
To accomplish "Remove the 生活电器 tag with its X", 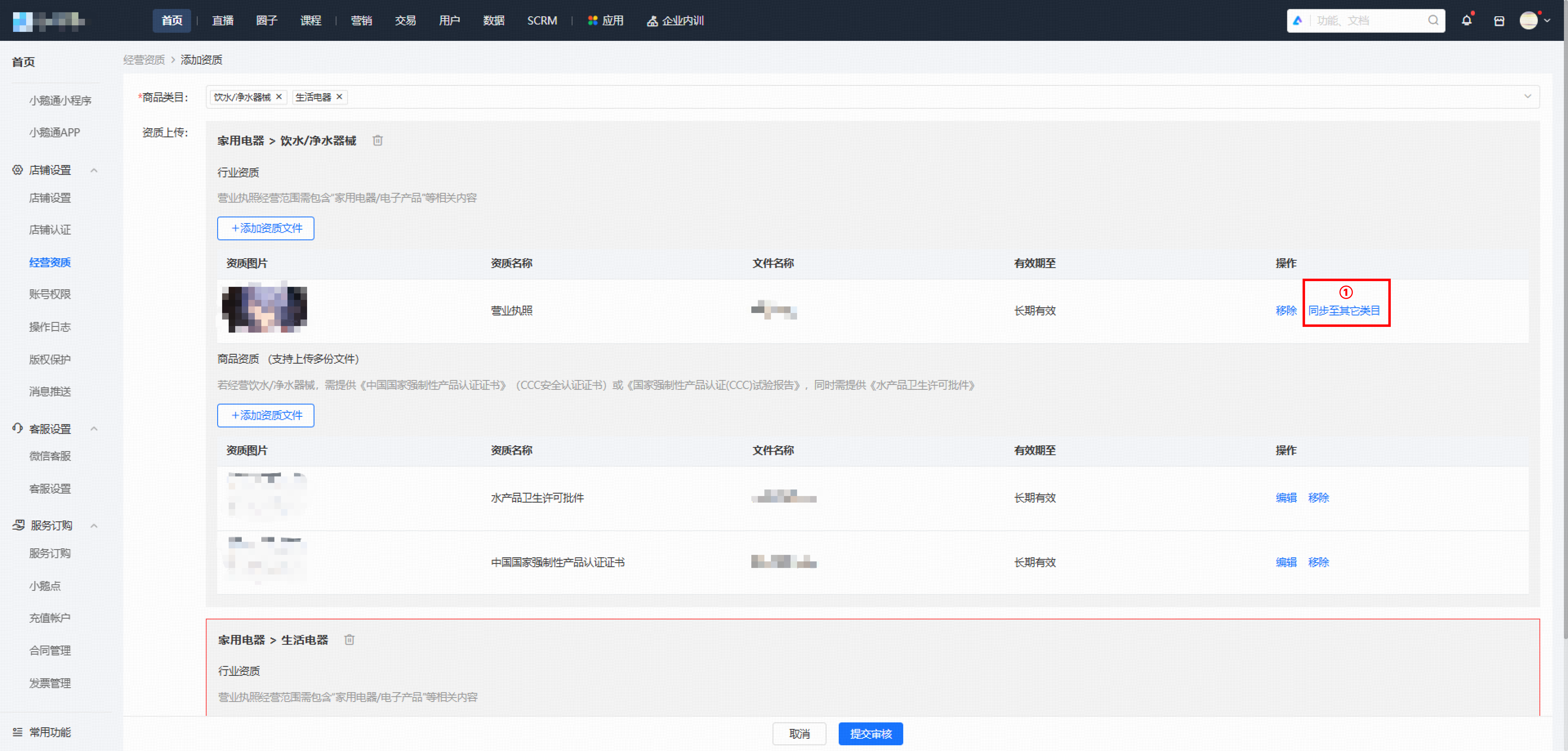I will [x=340, y=97].
